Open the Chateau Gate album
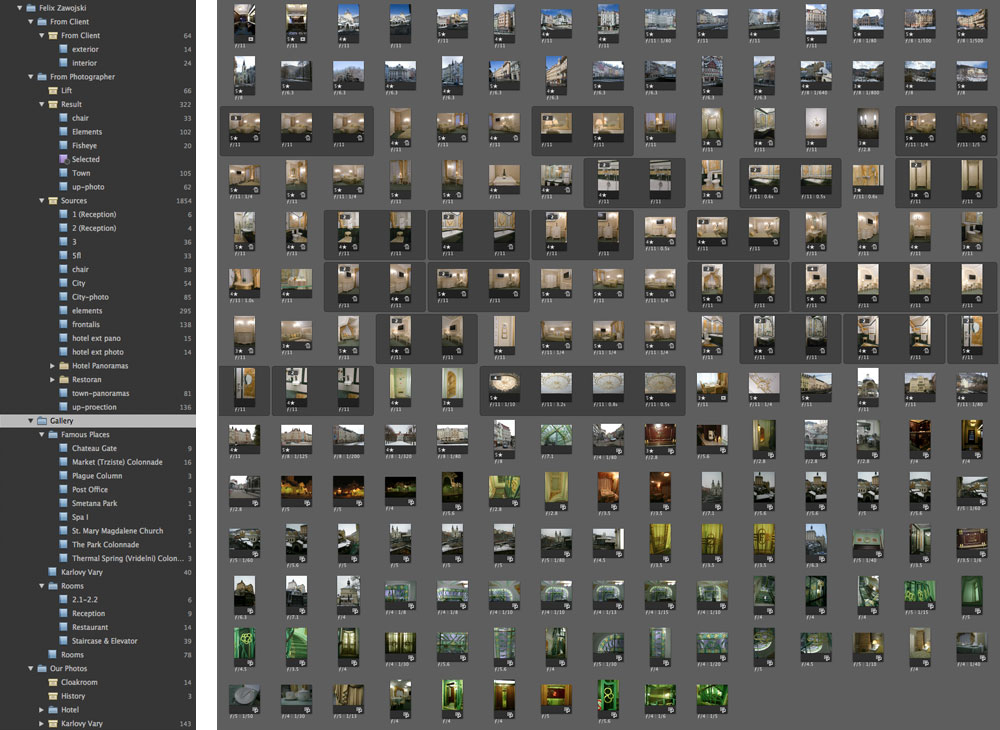Image resolution: width=1000 pixels, height=730 pixels. pyautogui.click(x=94, y=448)
